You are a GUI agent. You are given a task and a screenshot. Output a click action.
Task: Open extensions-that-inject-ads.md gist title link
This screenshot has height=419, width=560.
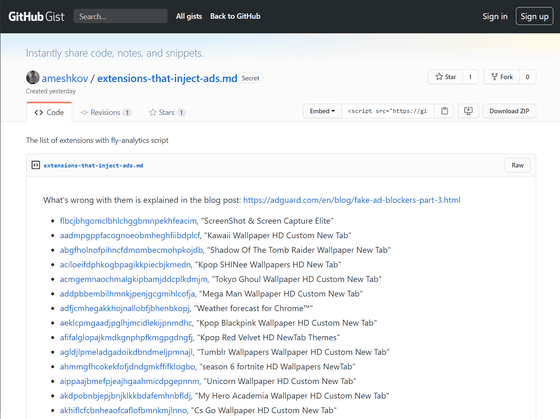click(x=167, y=78)
